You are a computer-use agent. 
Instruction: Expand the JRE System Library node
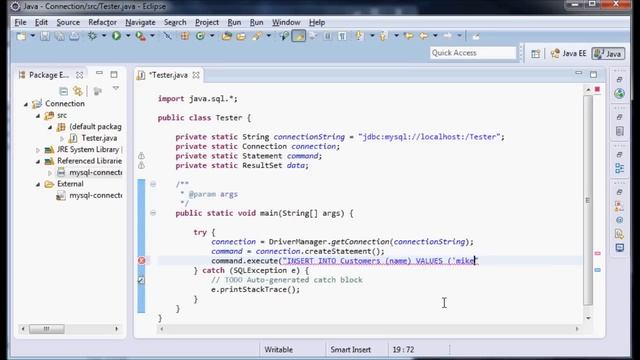(x=38, y=150)
